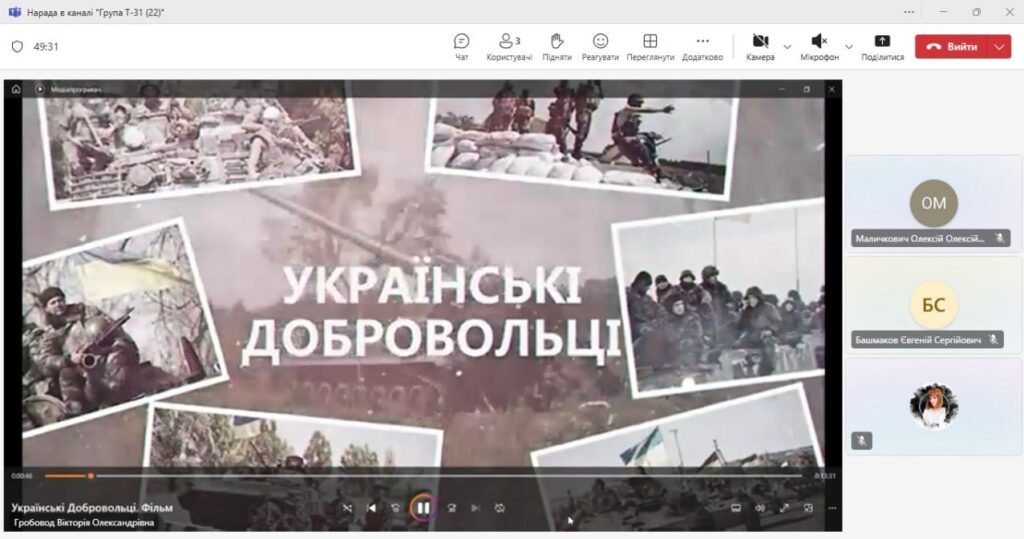
Task: Turn on the Камера
Action: coord(760,46)
